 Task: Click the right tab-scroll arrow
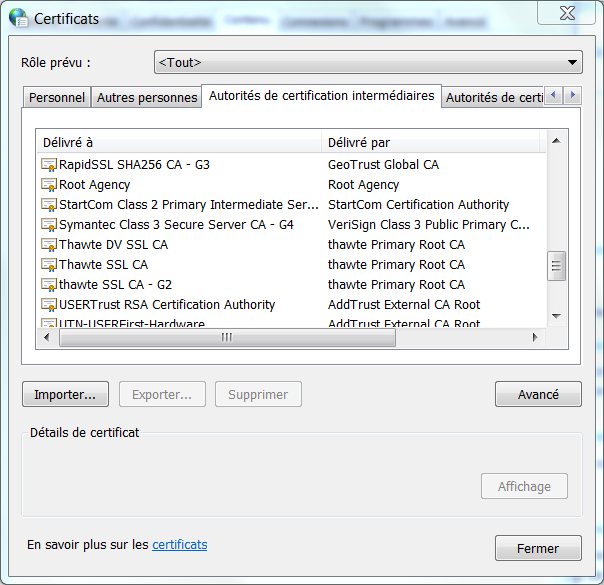pos(572,95)
